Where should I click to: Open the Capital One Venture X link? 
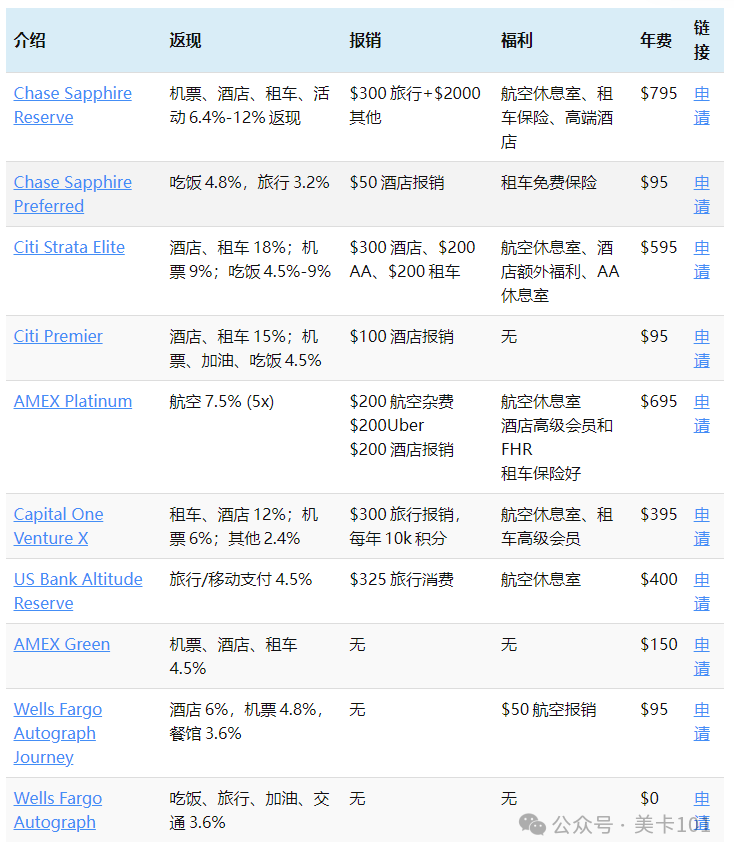coord(58,526)
